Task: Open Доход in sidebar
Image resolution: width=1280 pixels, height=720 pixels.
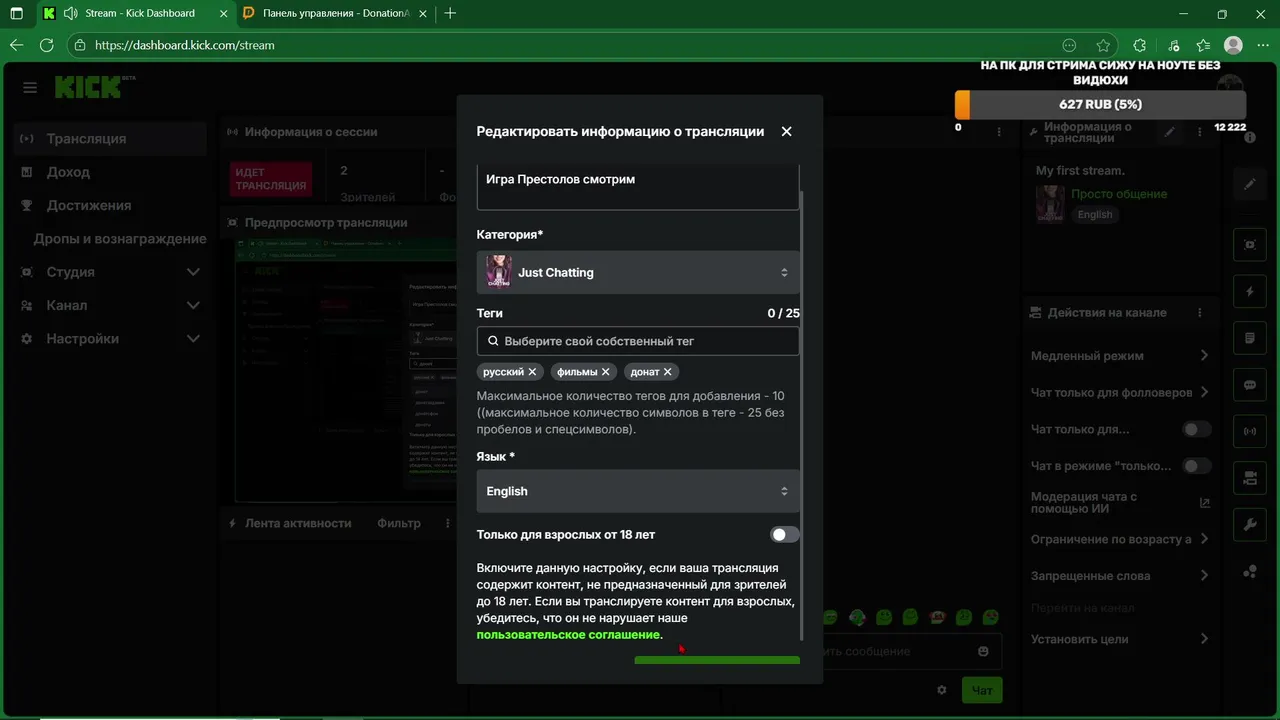Action: (x=110, y=172)
